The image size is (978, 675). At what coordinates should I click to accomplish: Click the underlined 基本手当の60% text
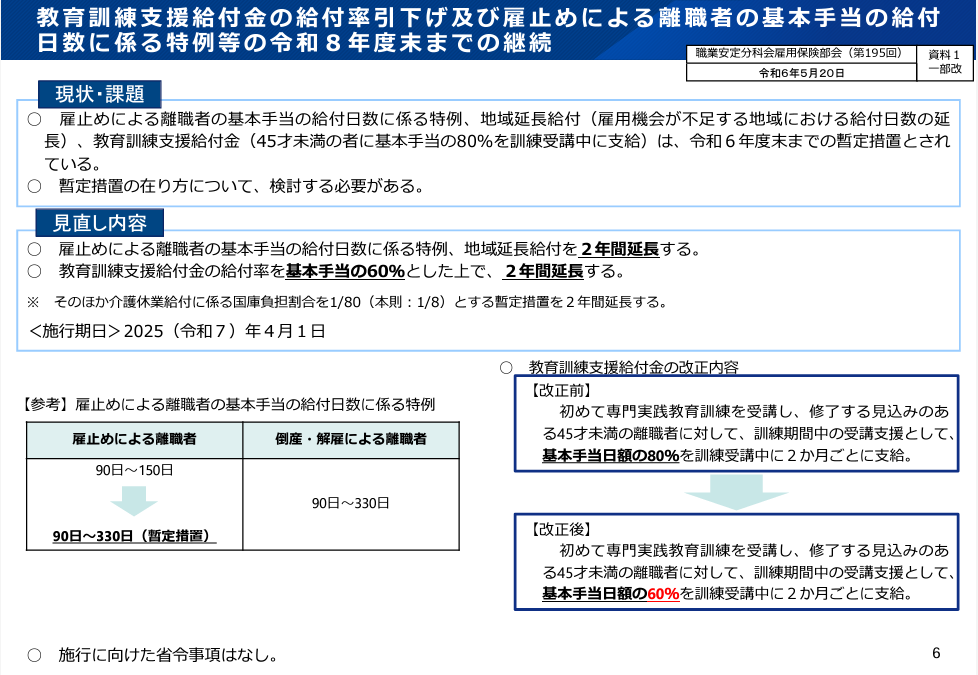click(x=345, y=271)
